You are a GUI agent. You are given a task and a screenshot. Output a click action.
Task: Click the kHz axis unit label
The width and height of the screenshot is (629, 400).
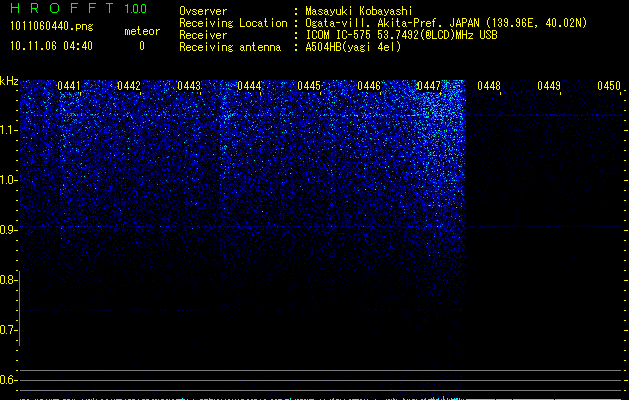tap(9, 81)
